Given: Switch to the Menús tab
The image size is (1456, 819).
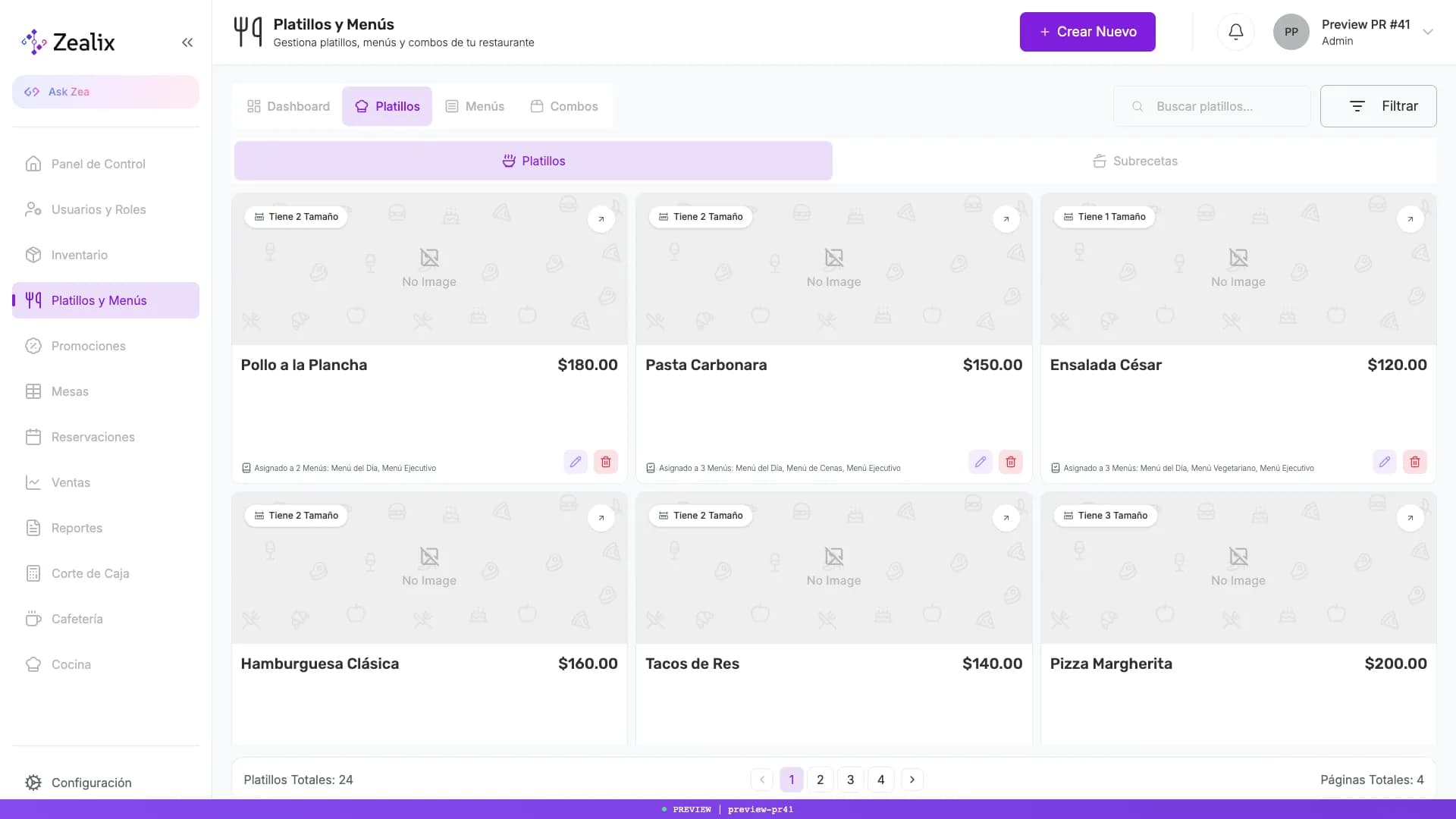Looking at the screenshot, I should pyautogui.click(x=475, y=106).
